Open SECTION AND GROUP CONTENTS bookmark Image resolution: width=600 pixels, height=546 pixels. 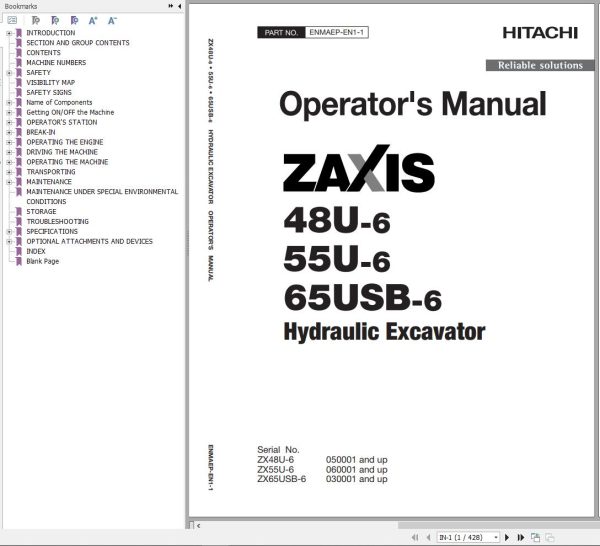pyautogui.click(x=78, y=43)
